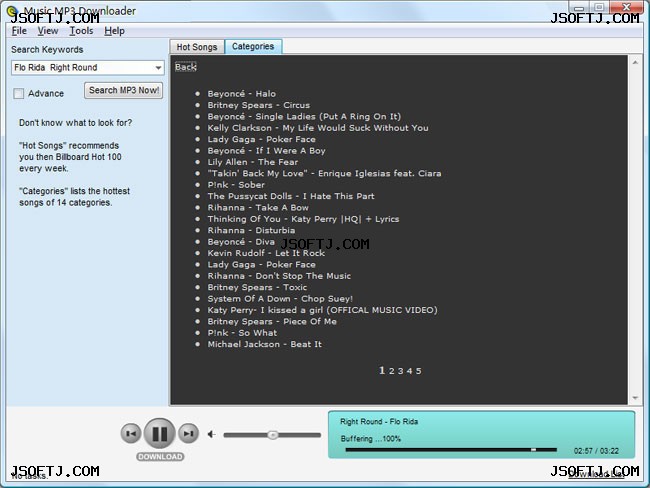Click the Right Round - Flo Rida title
This screenshot has width=650, height=488.
(x=379, y=422)
